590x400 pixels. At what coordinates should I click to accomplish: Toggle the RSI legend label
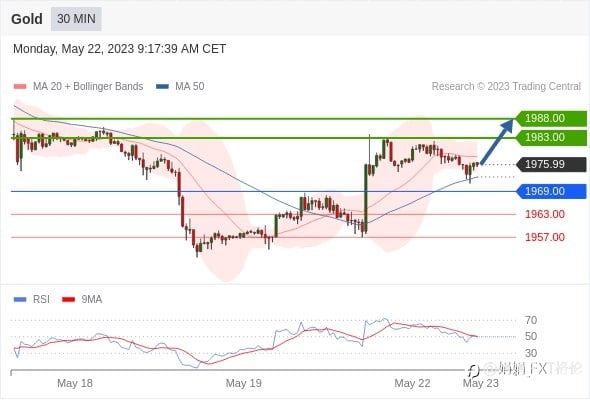[41, 300]
